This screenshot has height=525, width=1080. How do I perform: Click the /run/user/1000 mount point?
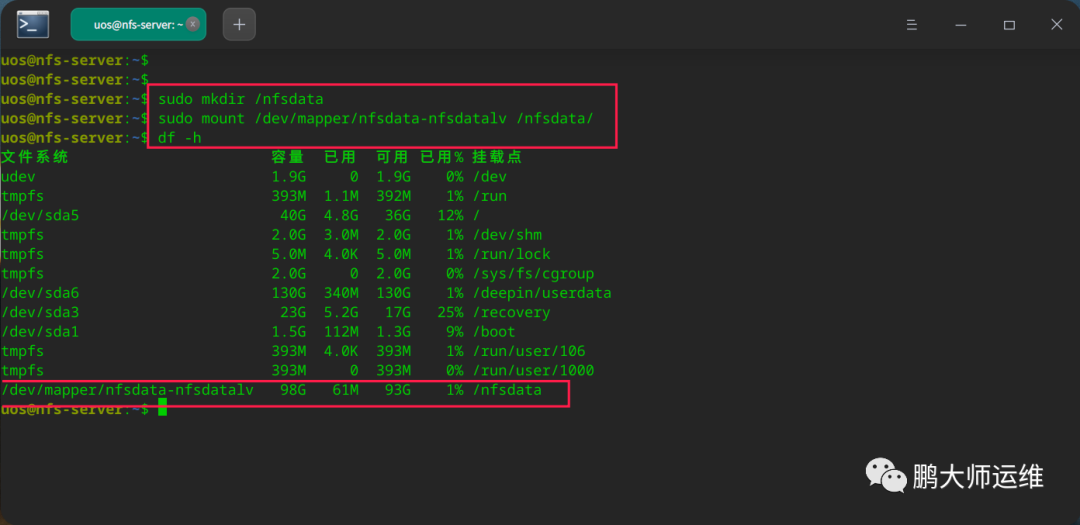[x=532, y=371]
